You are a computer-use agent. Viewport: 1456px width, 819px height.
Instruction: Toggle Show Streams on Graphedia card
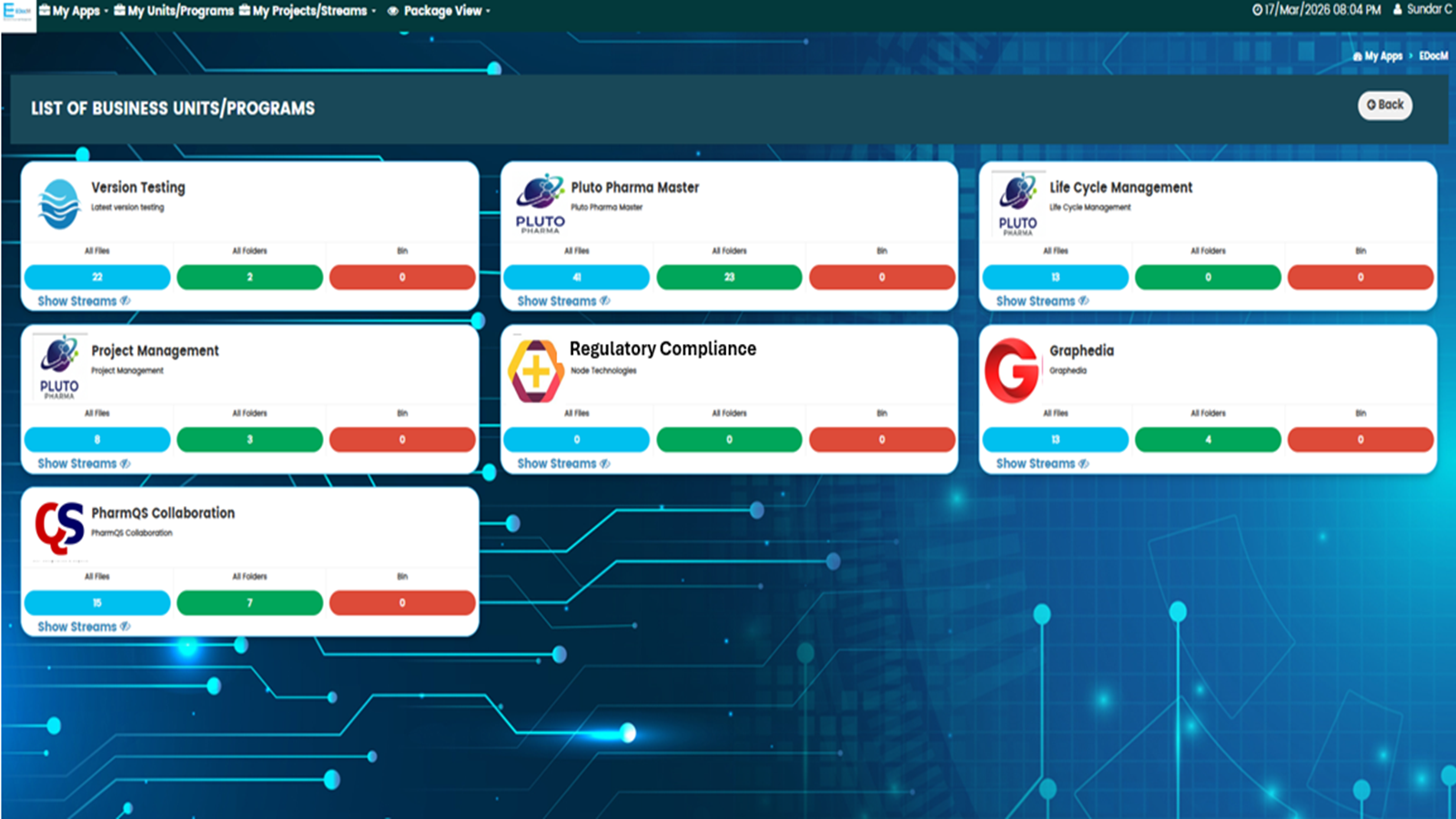pyautogui.click(x=1041, y=464)
